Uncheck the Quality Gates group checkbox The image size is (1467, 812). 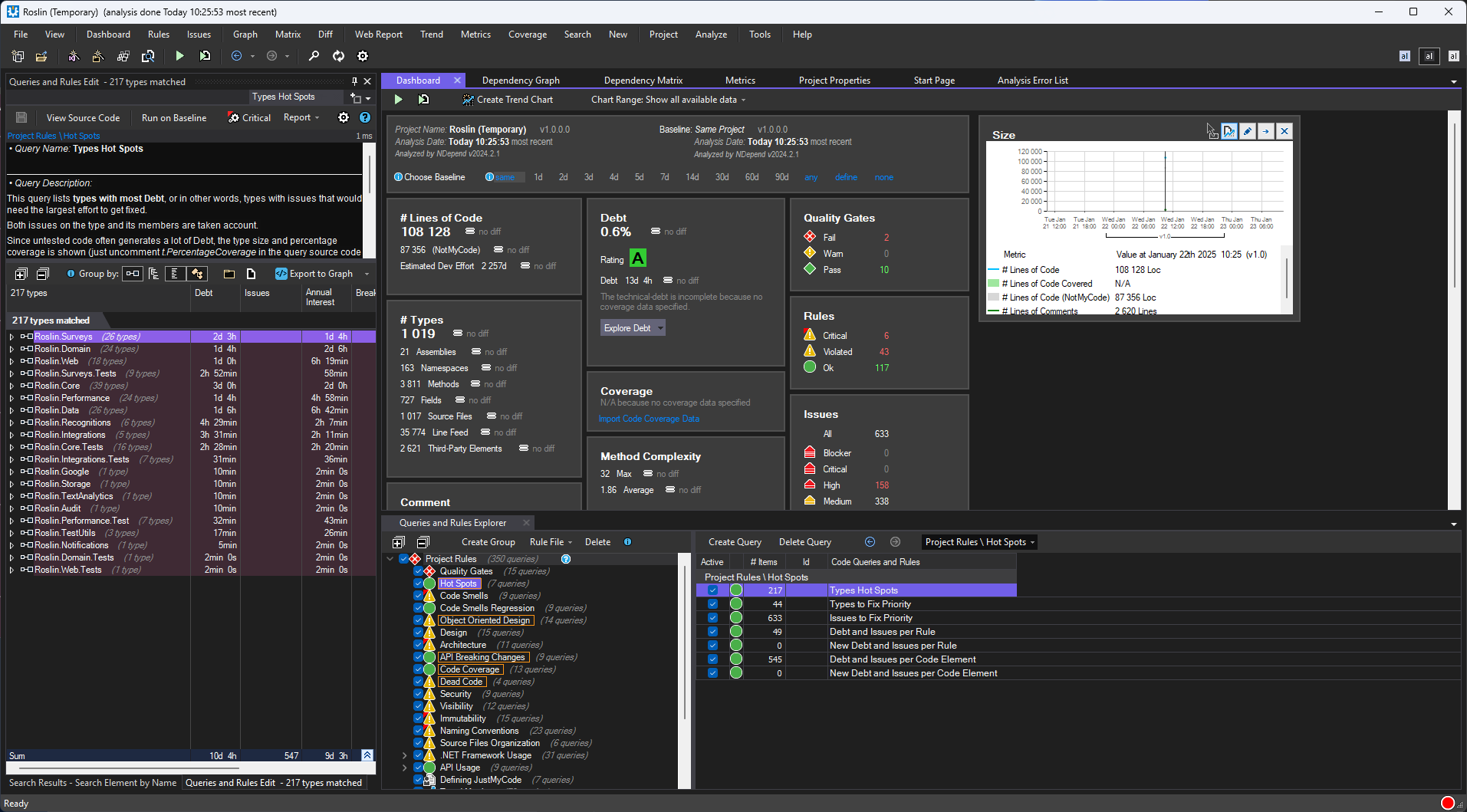click(x=419, y=571)
